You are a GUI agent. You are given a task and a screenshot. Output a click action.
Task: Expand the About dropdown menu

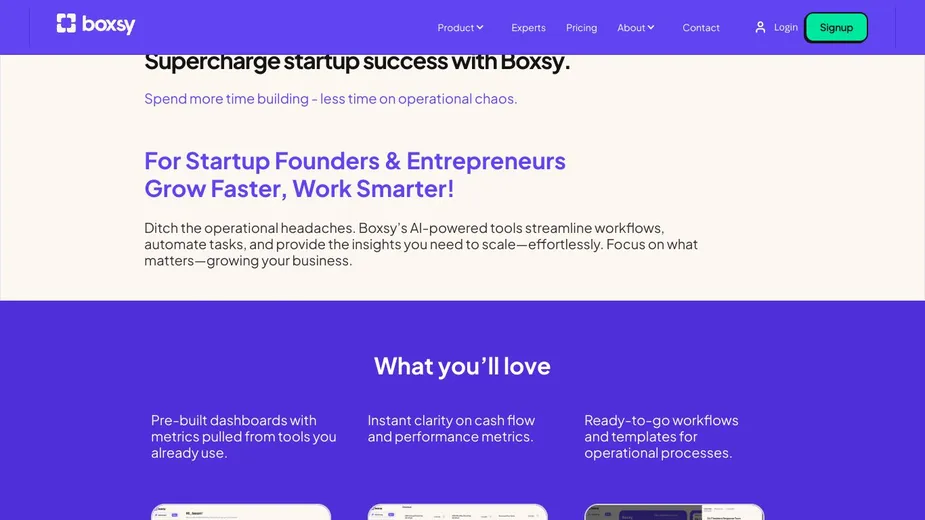(631, 28)
